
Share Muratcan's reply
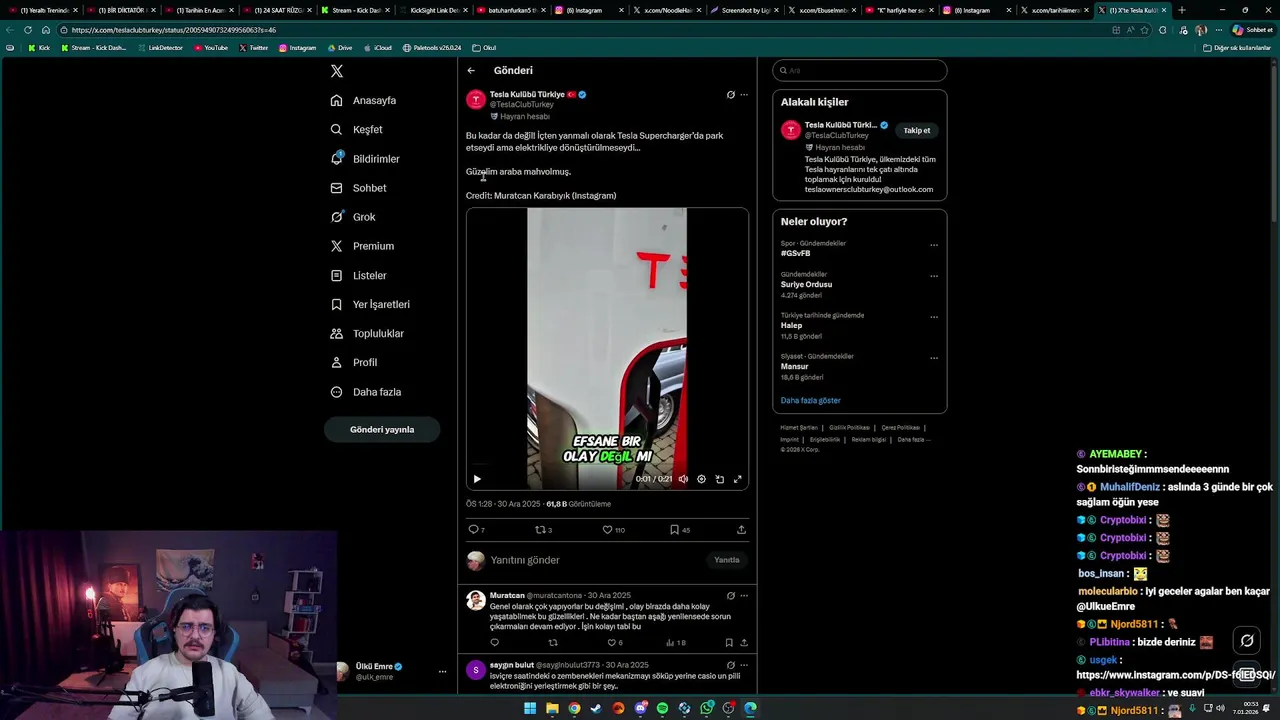pyautogui.click(x=743, y=643)
